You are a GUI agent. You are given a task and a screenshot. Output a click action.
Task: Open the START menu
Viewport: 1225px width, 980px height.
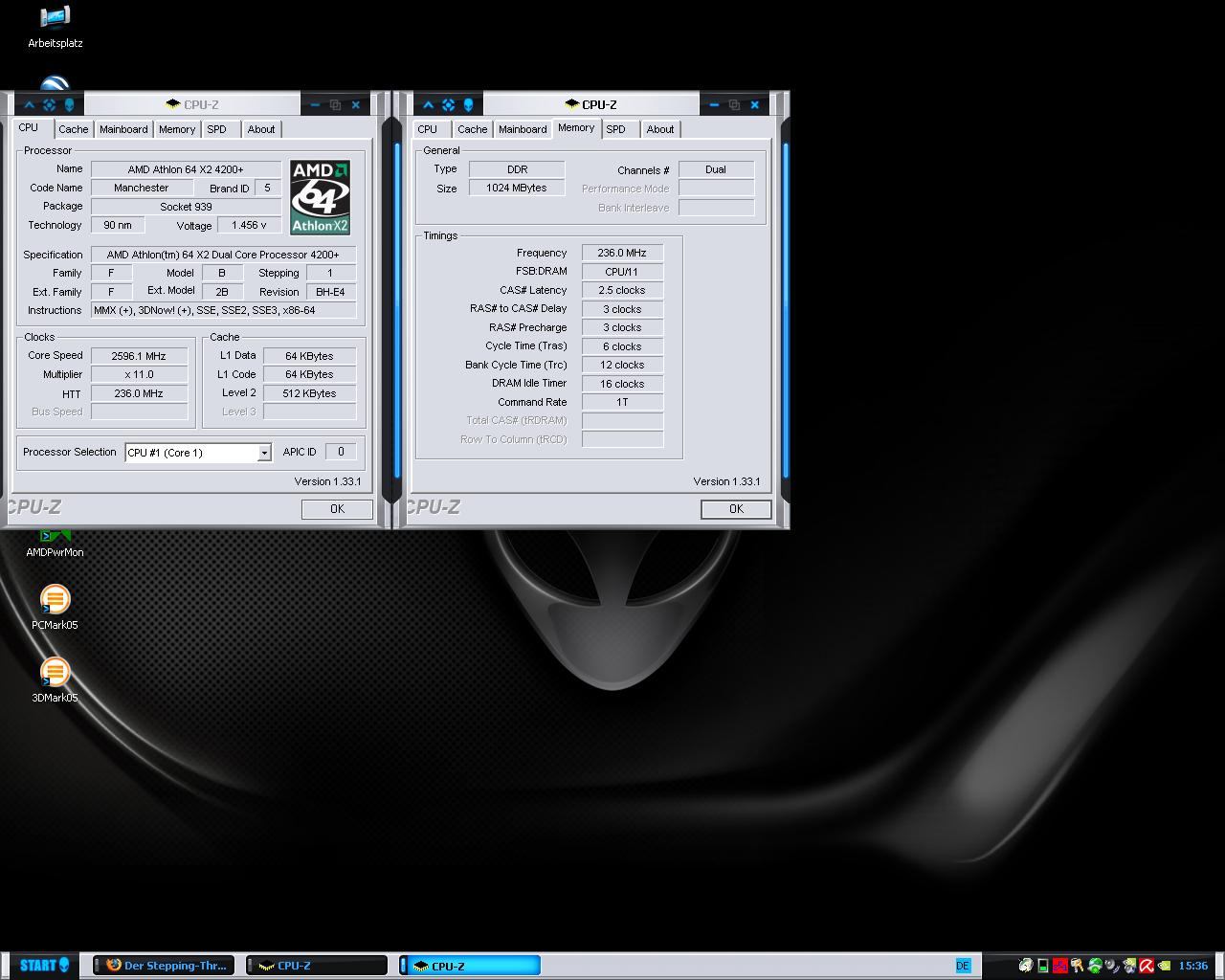coord(44,965)
